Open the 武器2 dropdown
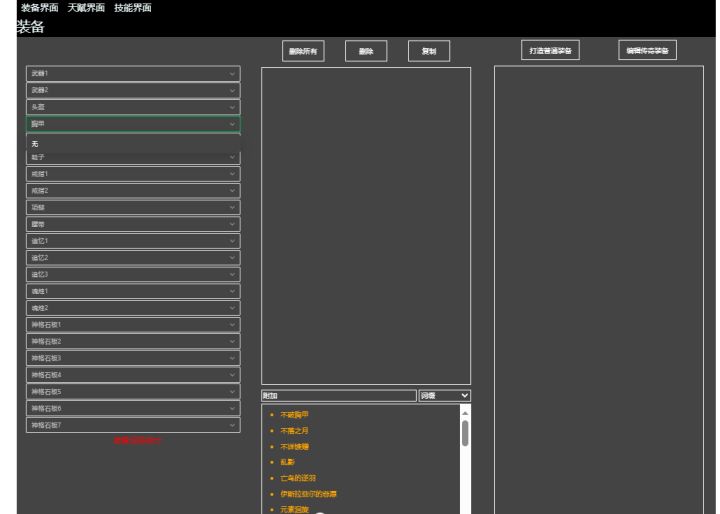The width and height of the screenshot is (720, 514). [133, 90]
